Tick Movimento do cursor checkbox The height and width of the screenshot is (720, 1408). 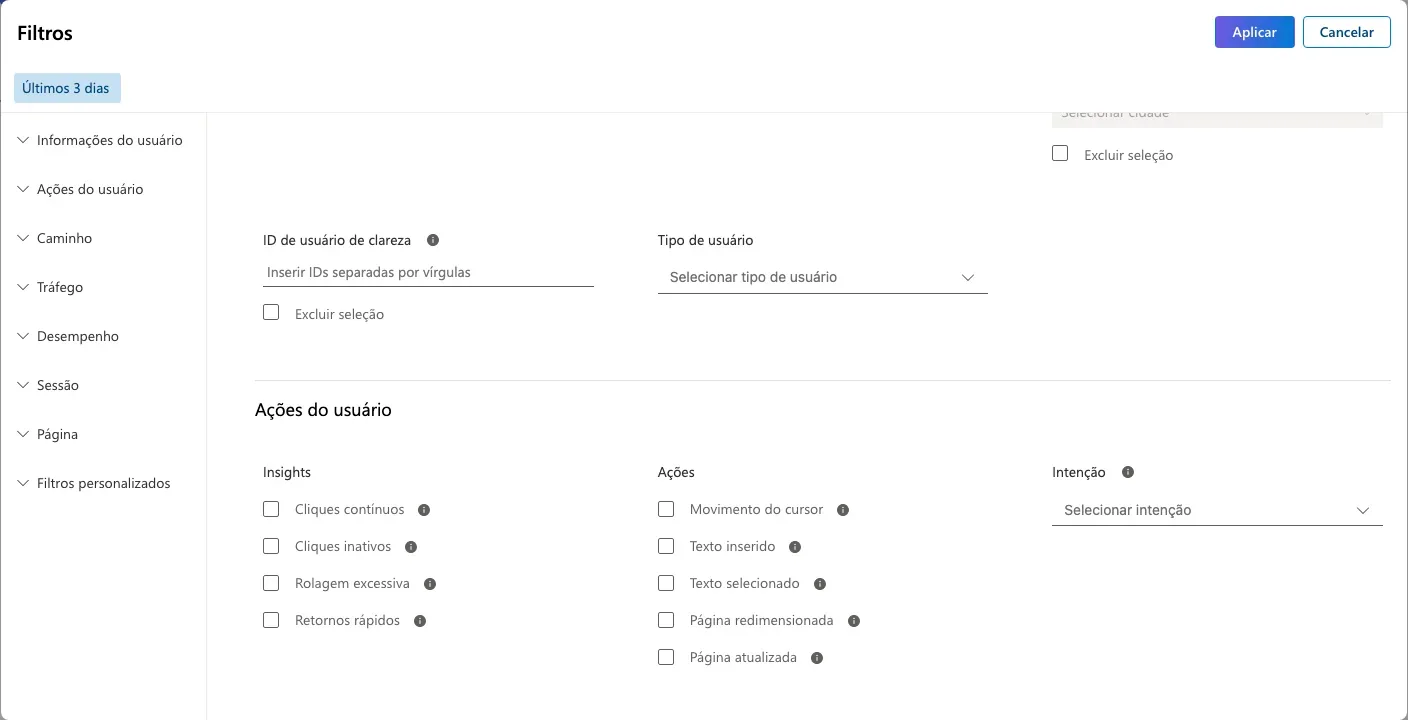tap(666, 509)
